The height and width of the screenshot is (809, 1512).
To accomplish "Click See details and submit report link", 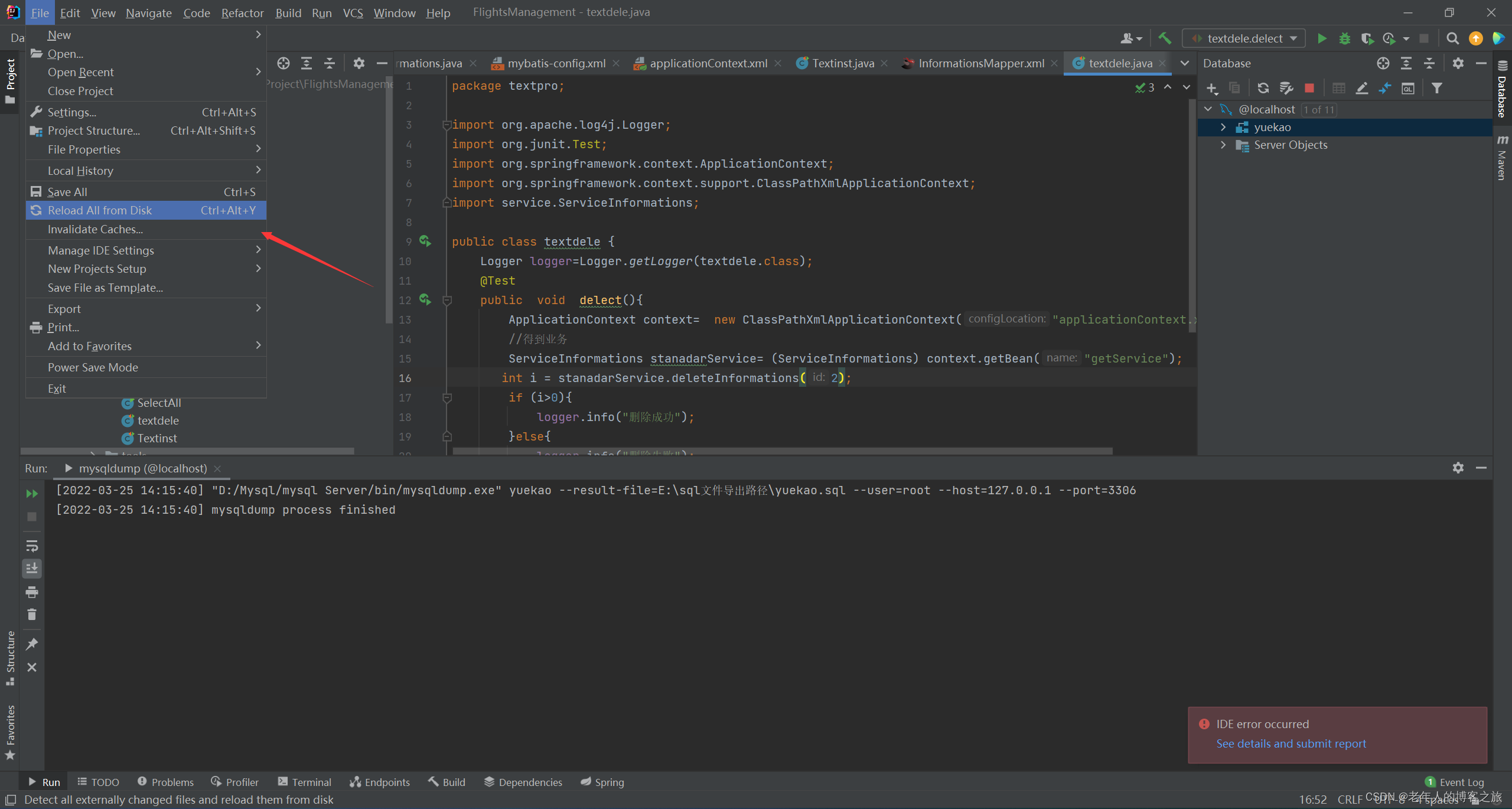I will [x=1291, y=743].
